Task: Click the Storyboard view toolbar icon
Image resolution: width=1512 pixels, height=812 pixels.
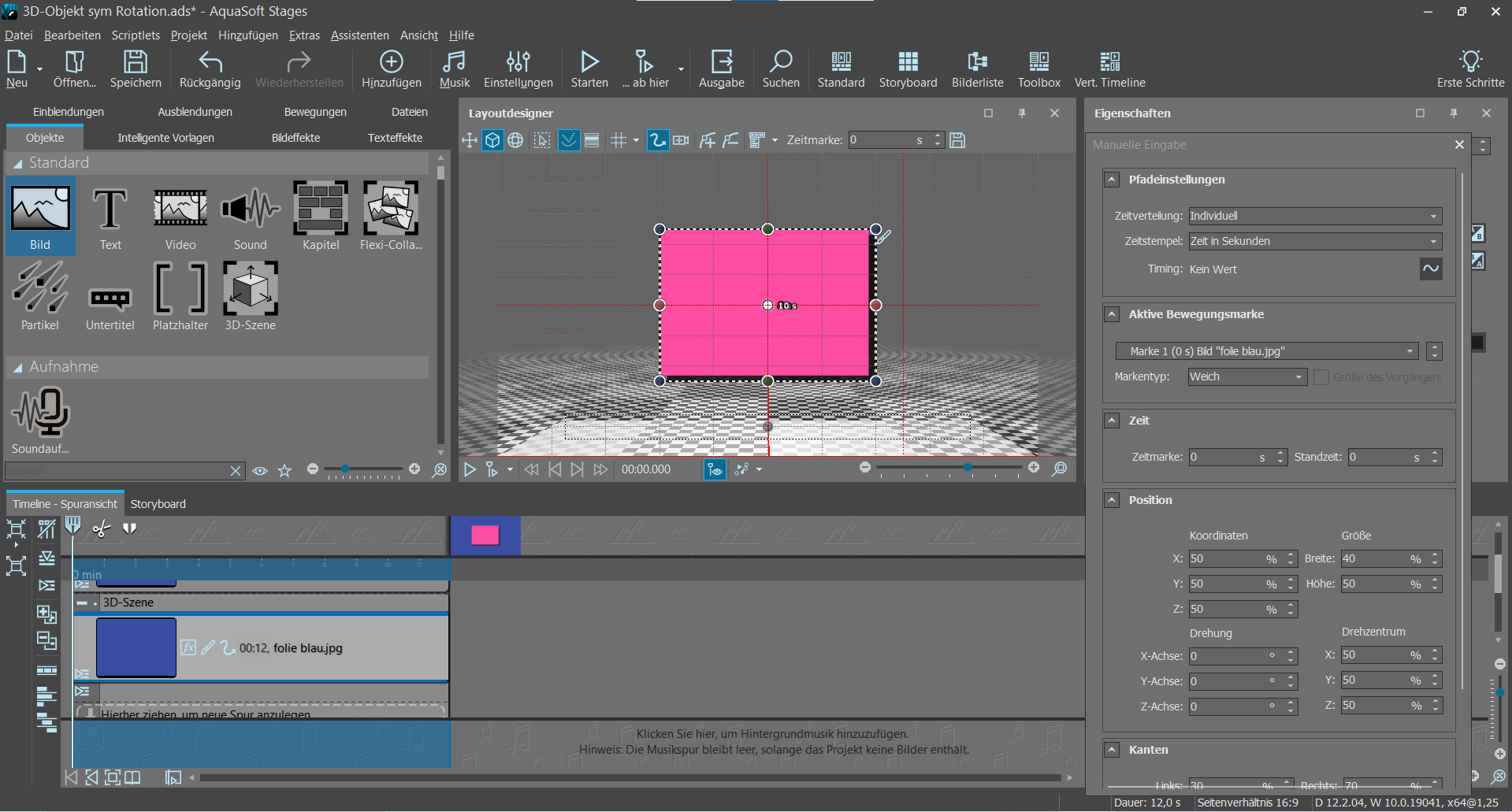Action: click(x=908, y=69)
